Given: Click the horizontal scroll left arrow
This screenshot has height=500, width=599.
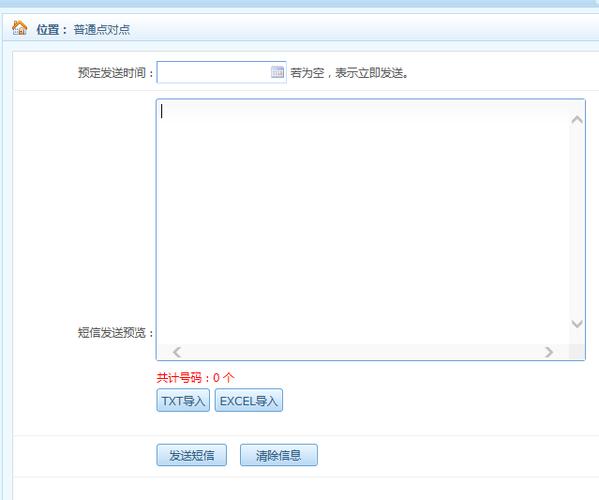Looking at the screenshot, I should pos(176,352).
